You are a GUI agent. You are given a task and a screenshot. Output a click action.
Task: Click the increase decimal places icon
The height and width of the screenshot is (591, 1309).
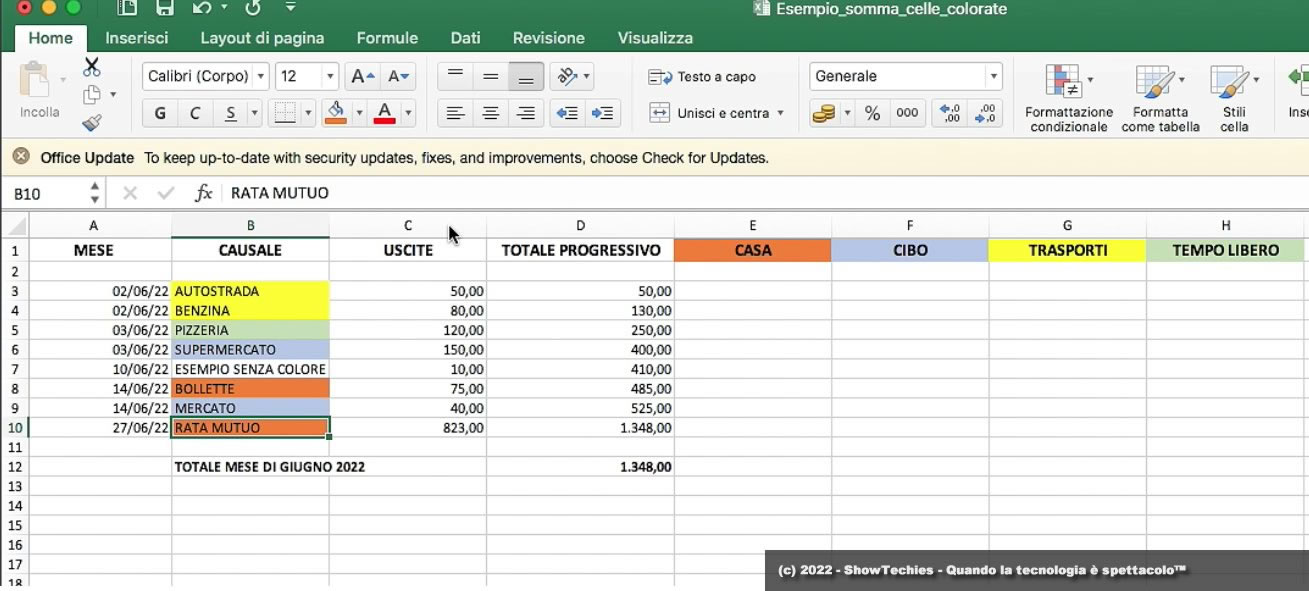949,113
